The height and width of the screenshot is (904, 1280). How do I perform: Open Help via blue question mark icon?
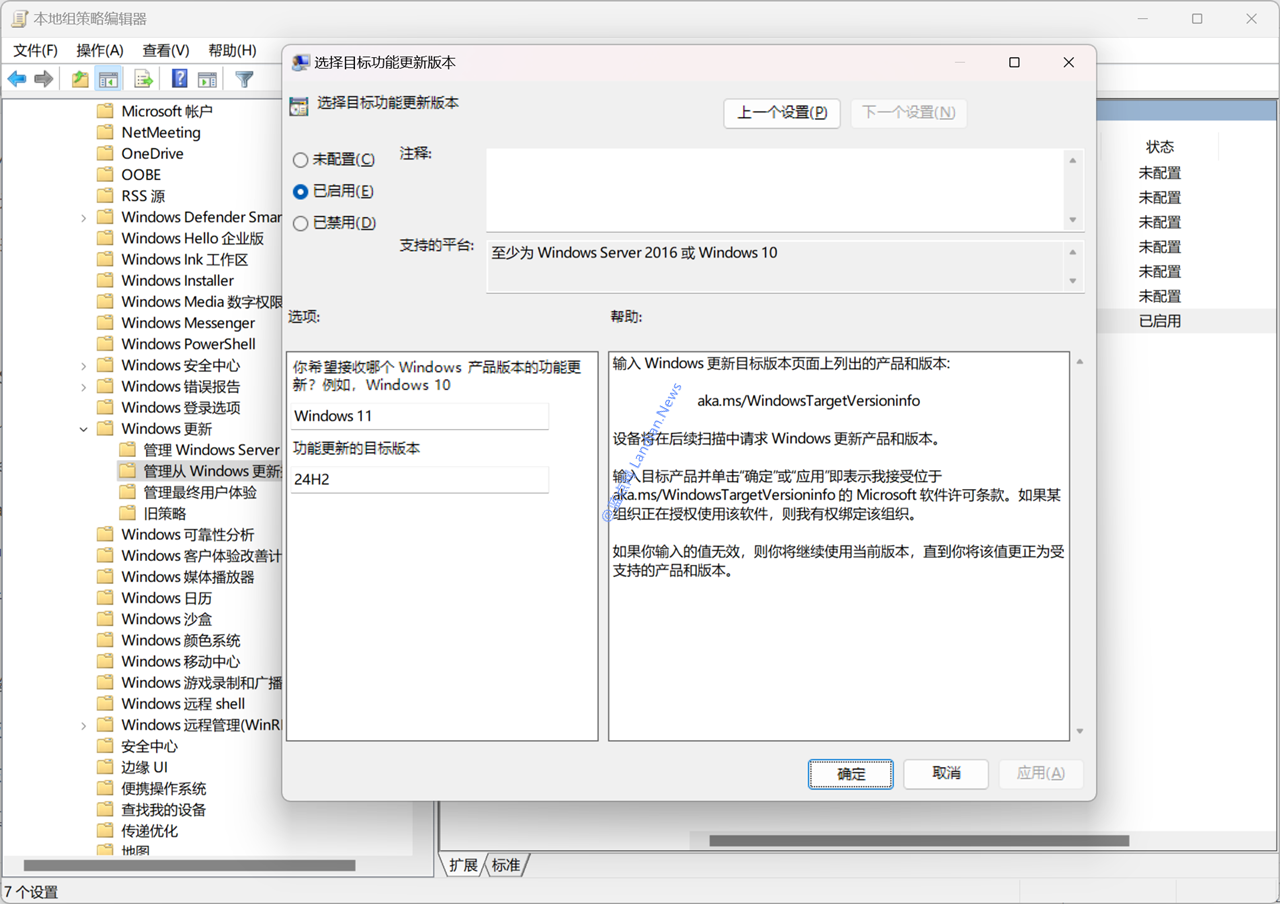pos(179,79)
